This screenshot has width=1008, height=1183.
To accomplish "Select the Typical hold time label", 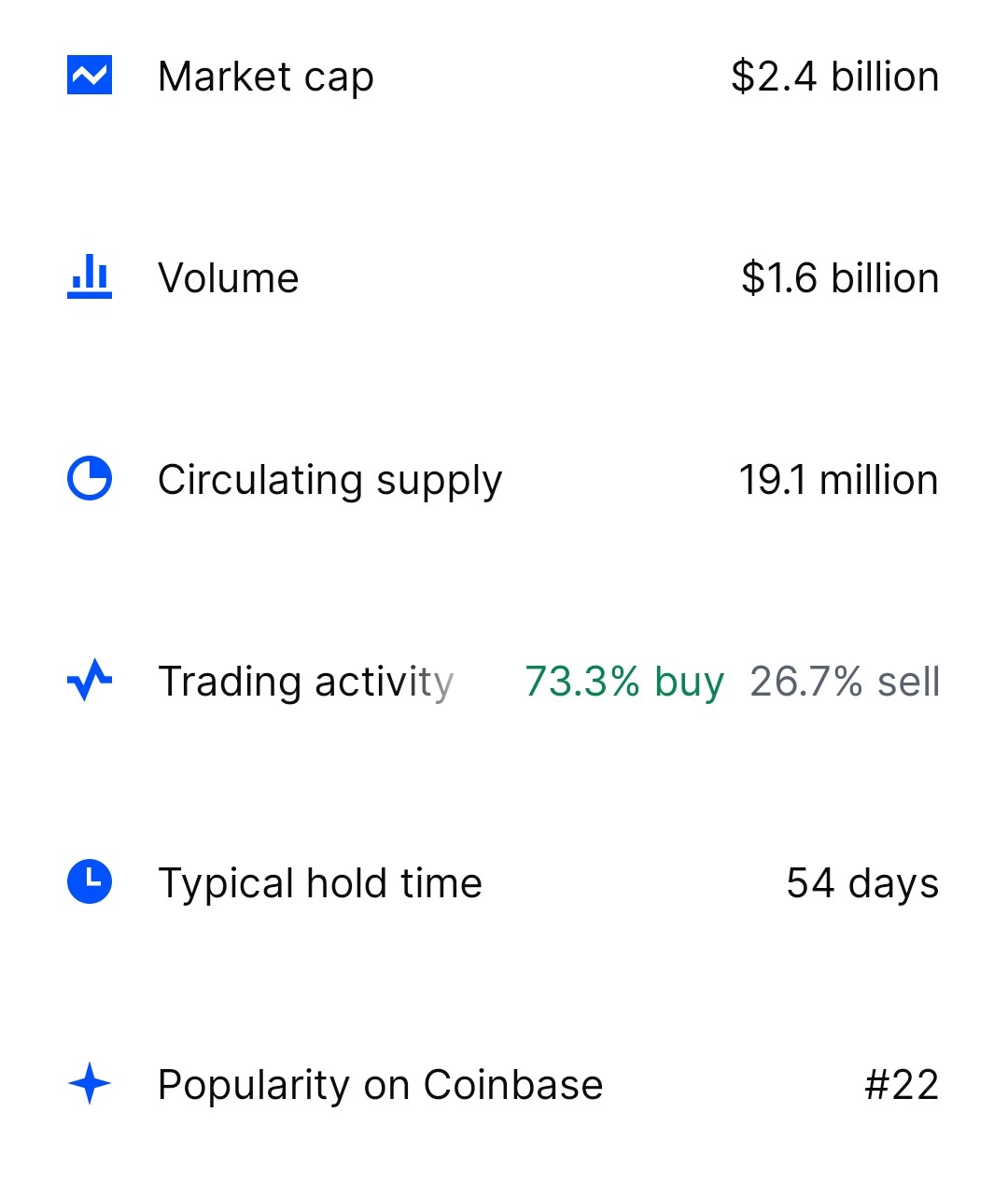I will tap(320, 884).
